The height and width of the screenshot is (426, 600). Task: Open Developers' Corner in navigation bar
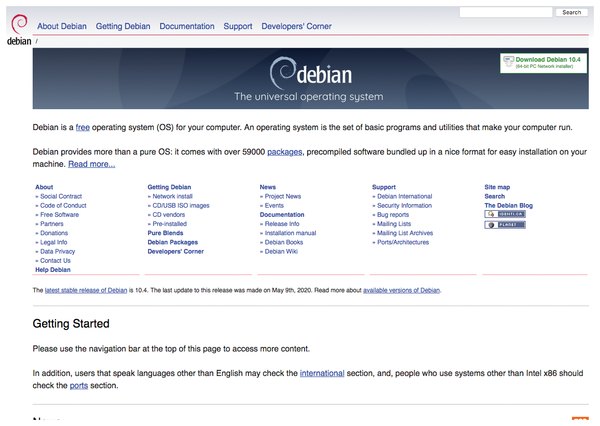[296, 26]
